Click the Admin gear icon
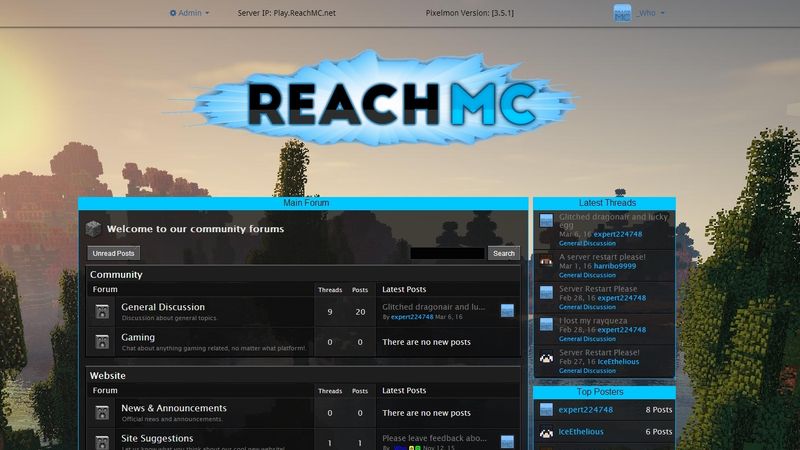The height and width of the screenshot is (450, 800). click(173, 13)
